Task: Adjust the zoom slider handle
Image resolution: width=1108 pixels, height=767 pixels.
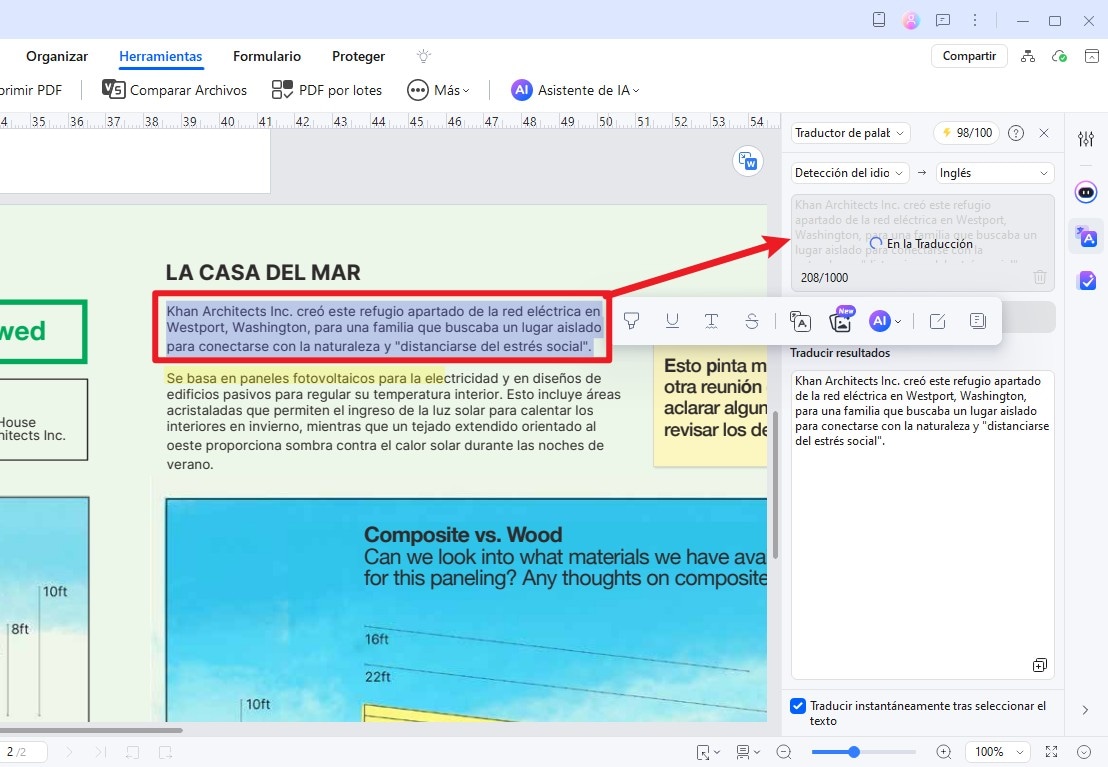Action: coord(854,752)
